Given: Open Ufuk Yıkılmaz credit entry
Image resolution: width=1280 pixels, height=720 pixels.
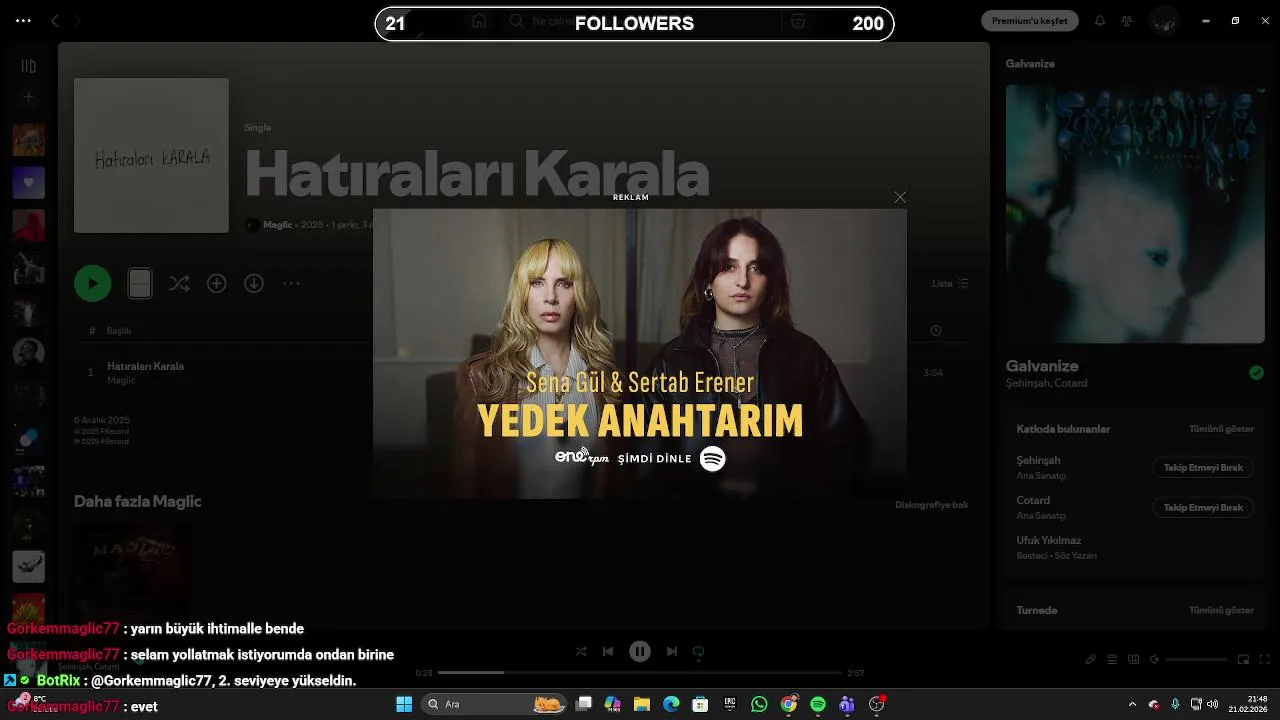Looking at the screenshot, I should point(1049,540).
